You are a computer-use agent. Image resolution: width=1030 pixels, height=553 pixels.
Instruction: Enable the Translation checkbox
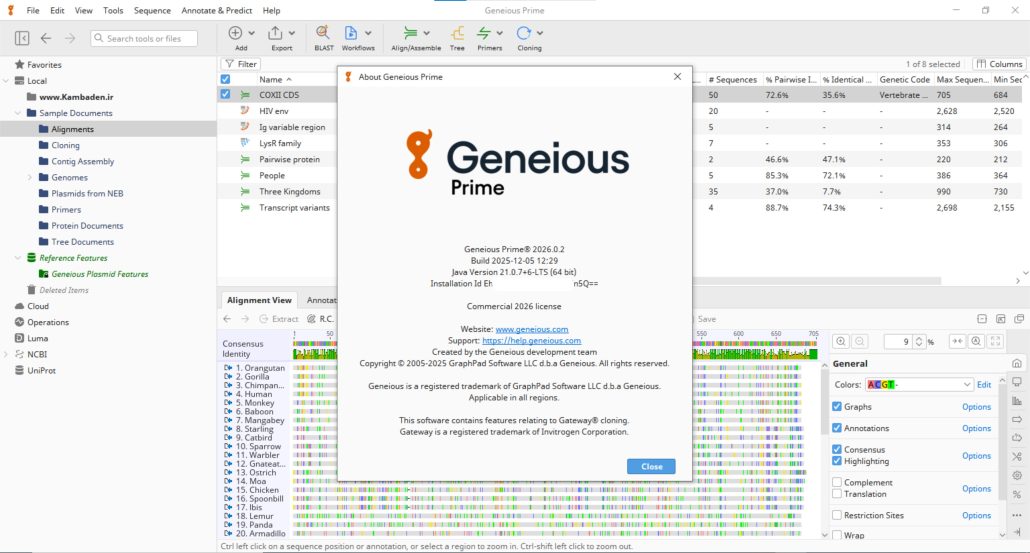(837, 493)
